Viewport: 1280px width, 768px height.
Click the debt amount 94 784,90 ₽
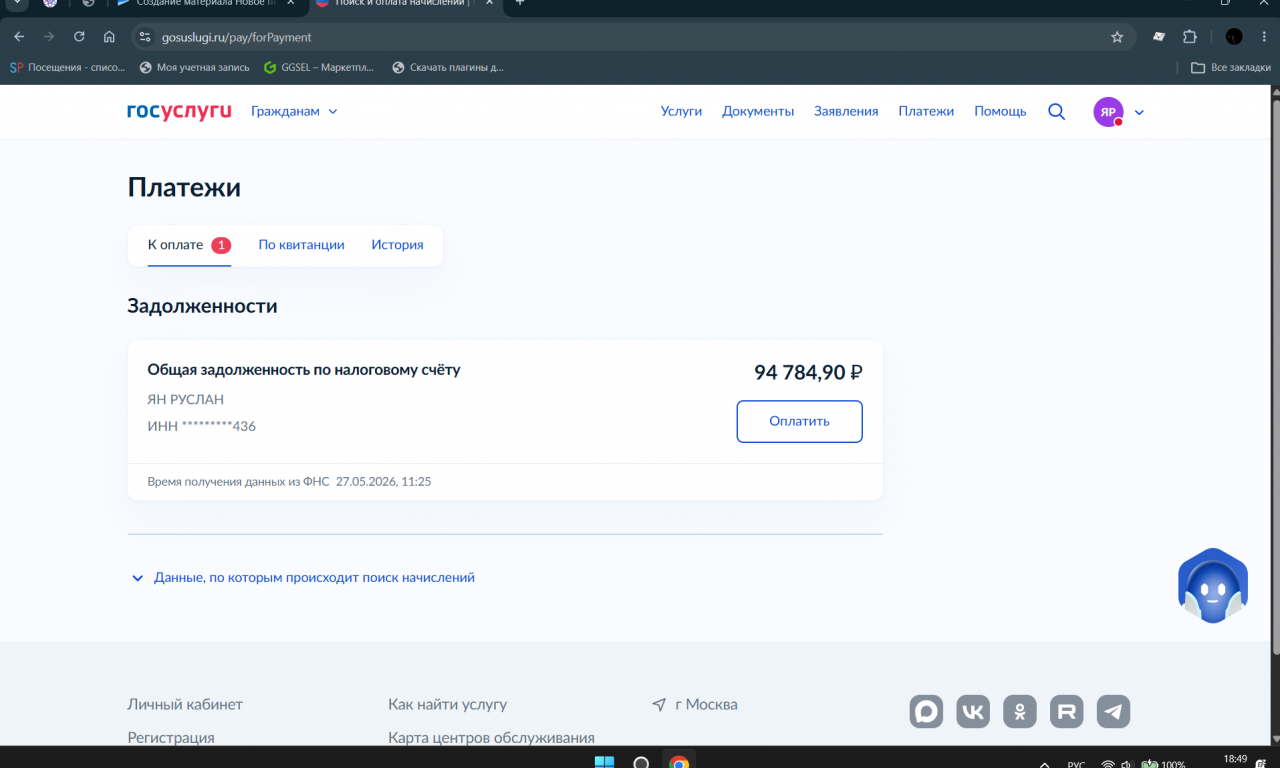tap(808, 373)
